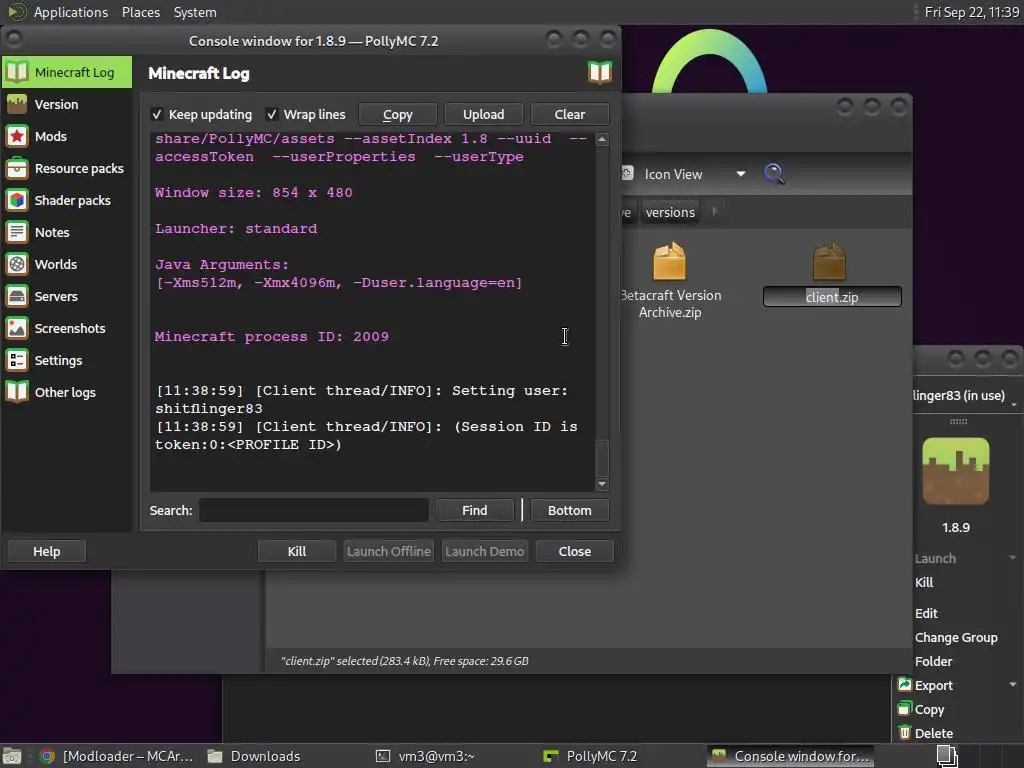Screen dimensions: 1024x768
Task: Open Resource packs page in sidebar
Action: 67,168
